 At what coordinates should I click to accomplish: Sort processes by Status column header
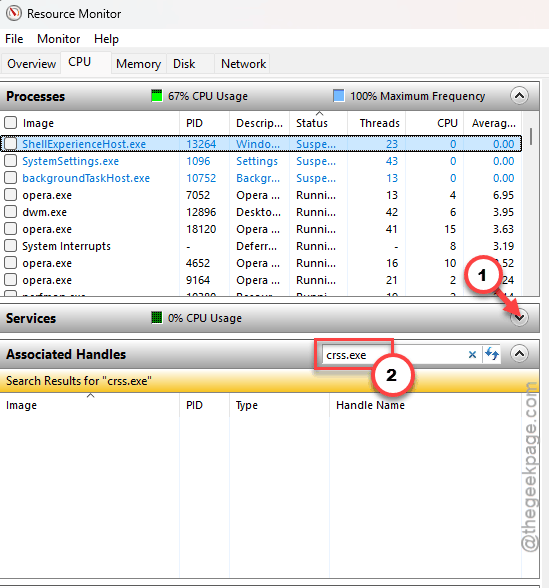point(318,123)
